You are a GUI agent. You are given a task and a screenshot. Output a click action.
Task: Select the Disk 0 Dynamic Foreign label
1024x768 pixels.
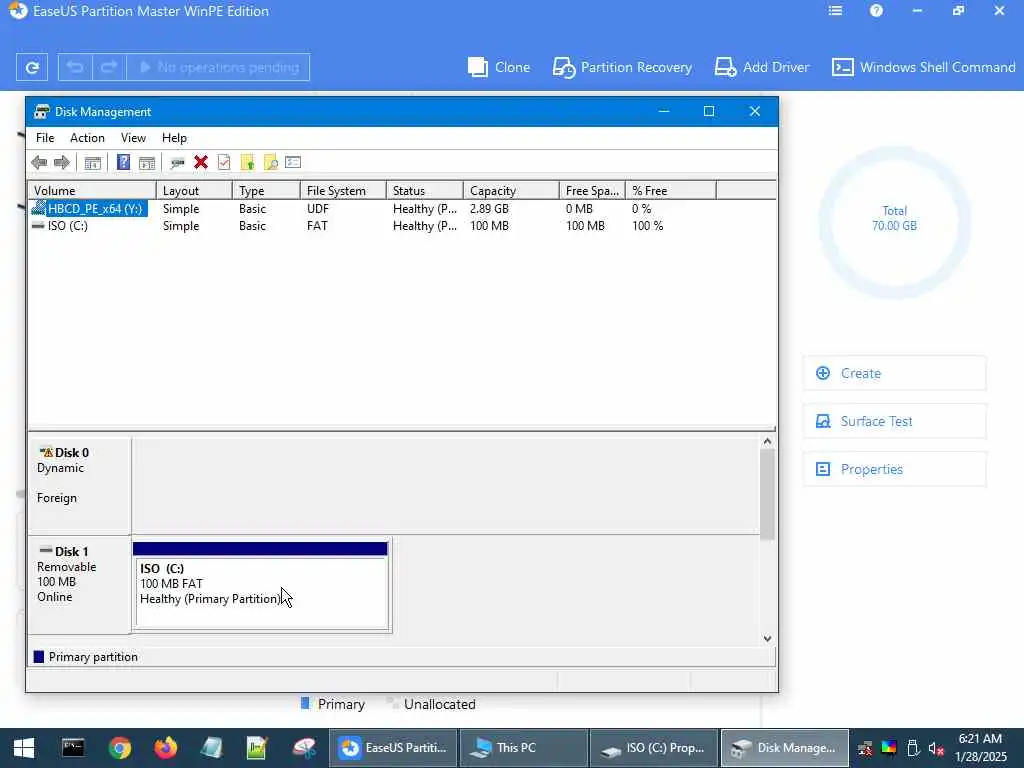(79, 486)
